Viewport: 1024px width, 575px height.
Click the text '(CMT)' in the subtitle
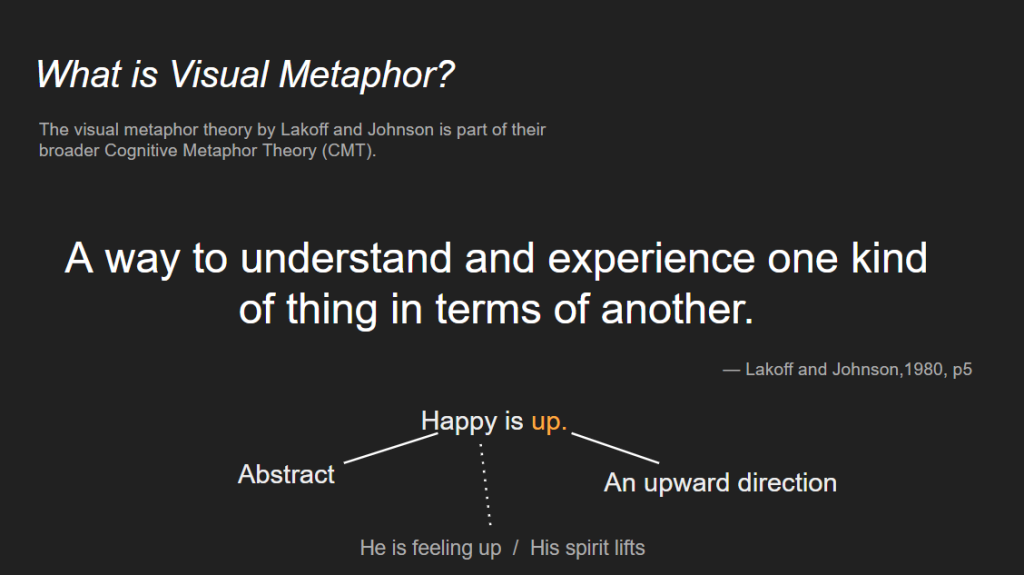[347, 151]
